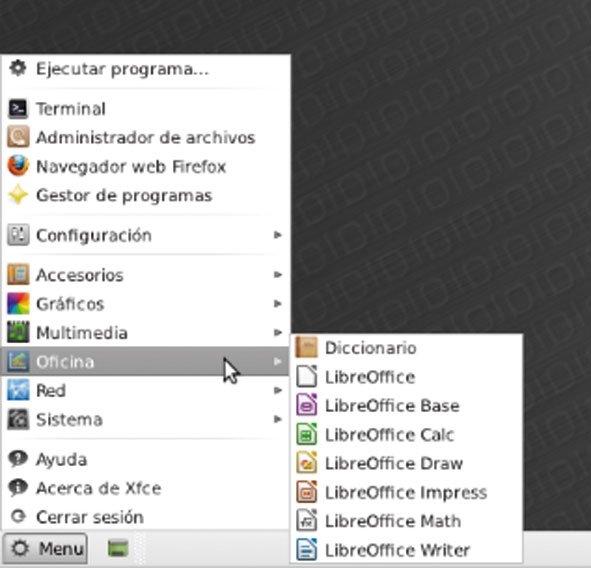591x568 pixels.
Task: Click the Sistema label
Action: click(69, 419)
